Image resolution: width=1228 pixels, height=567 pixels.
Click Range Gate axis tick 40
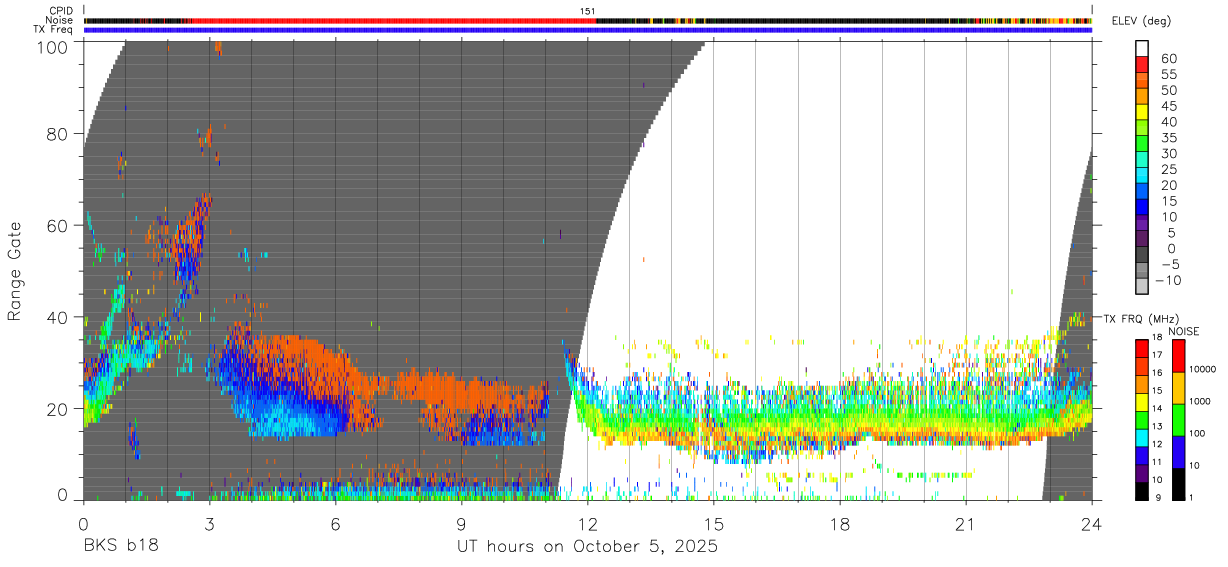point(58,317)
